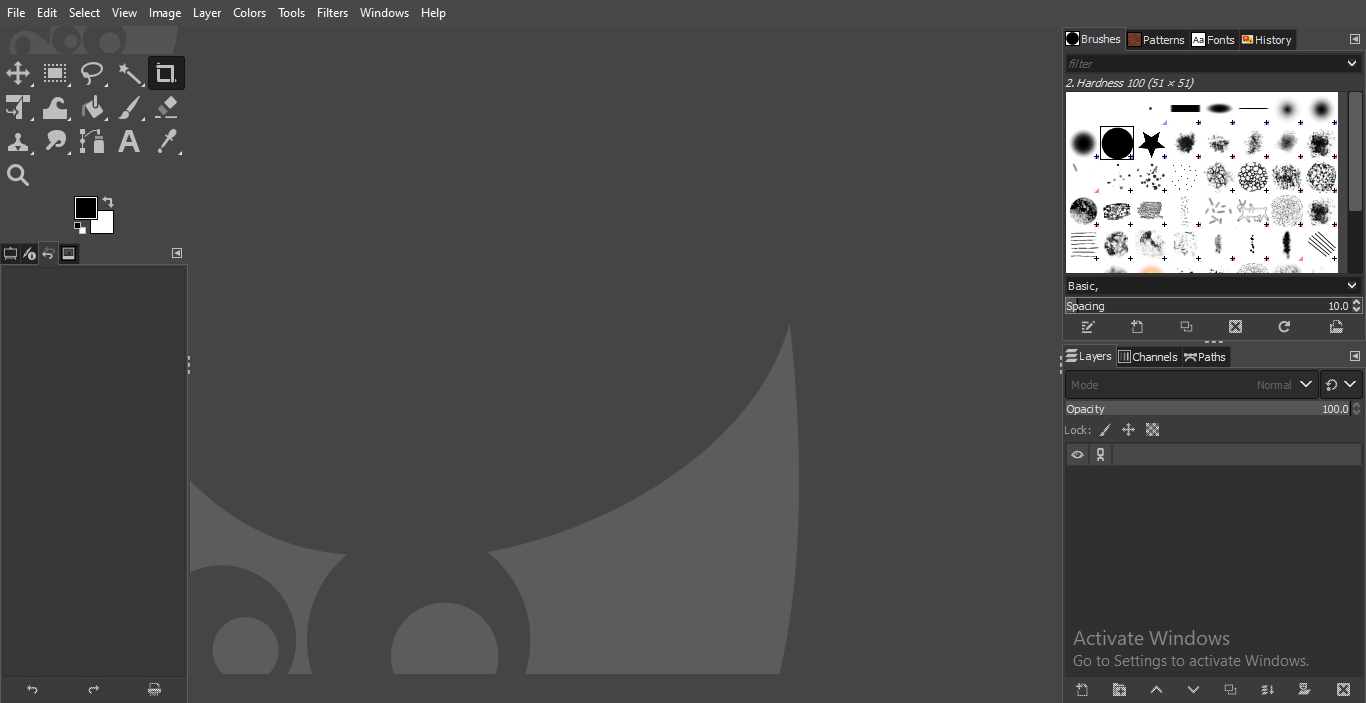The image size is (1366, 703).
Task: Reset colors to default black and white
Action: (x=79, y=228)
